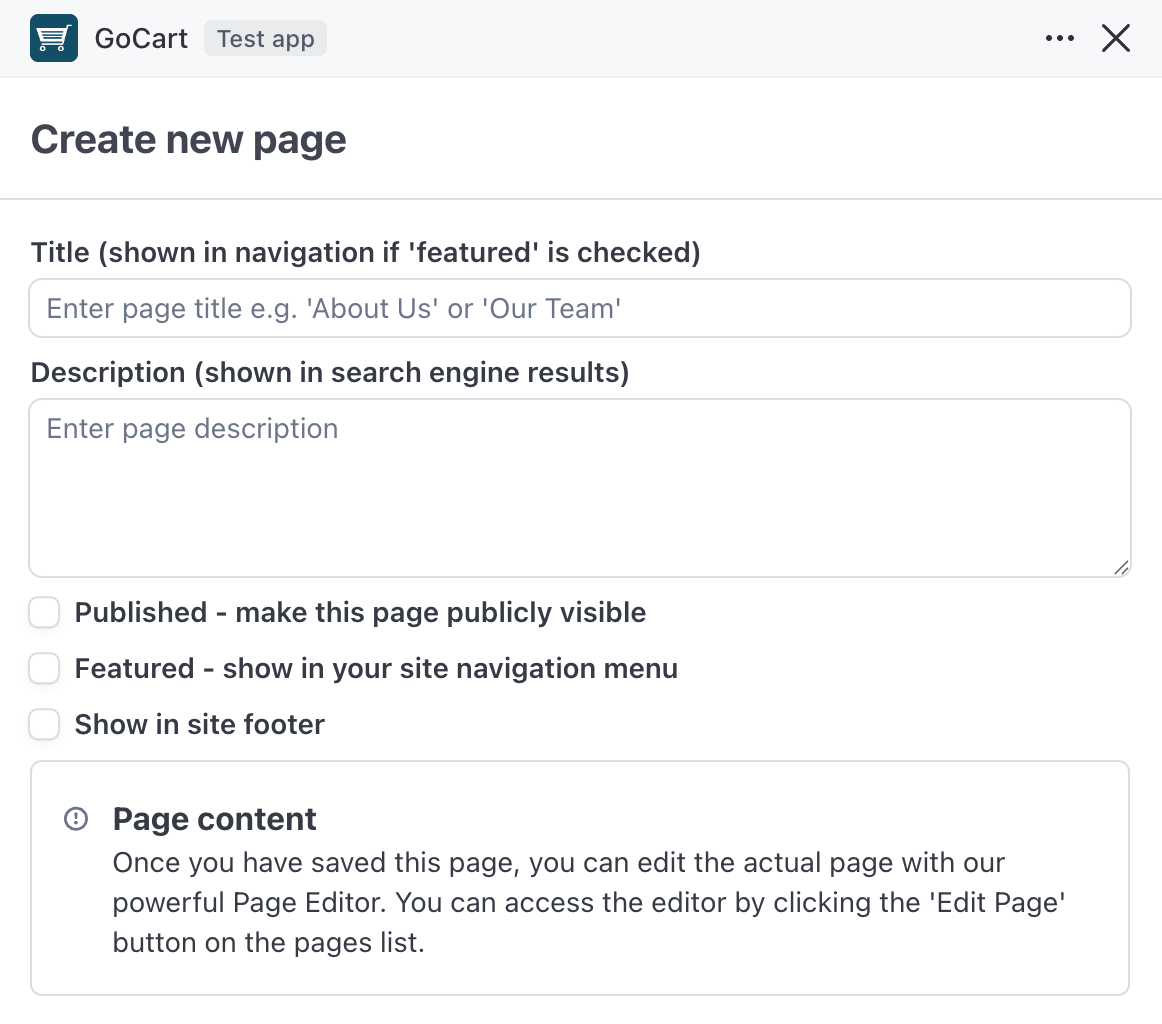The image size is (1162, 1024).
Task: Select the Published label text
Action: click(x=360, y=612)
